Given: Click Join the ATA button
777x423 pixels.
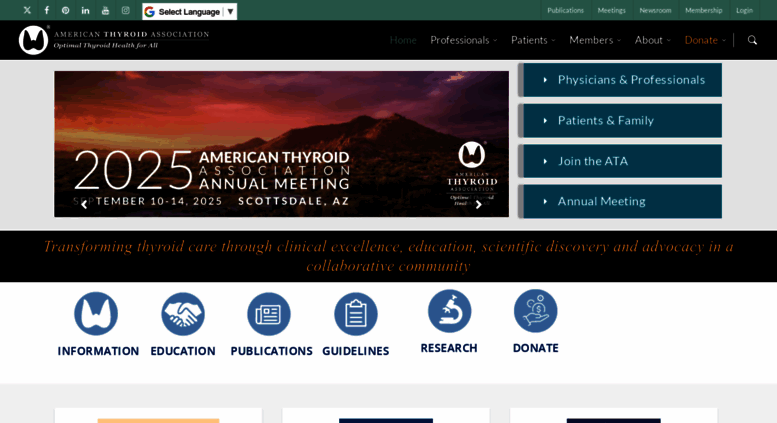Looking at the screenshot, I should point(620,161).
